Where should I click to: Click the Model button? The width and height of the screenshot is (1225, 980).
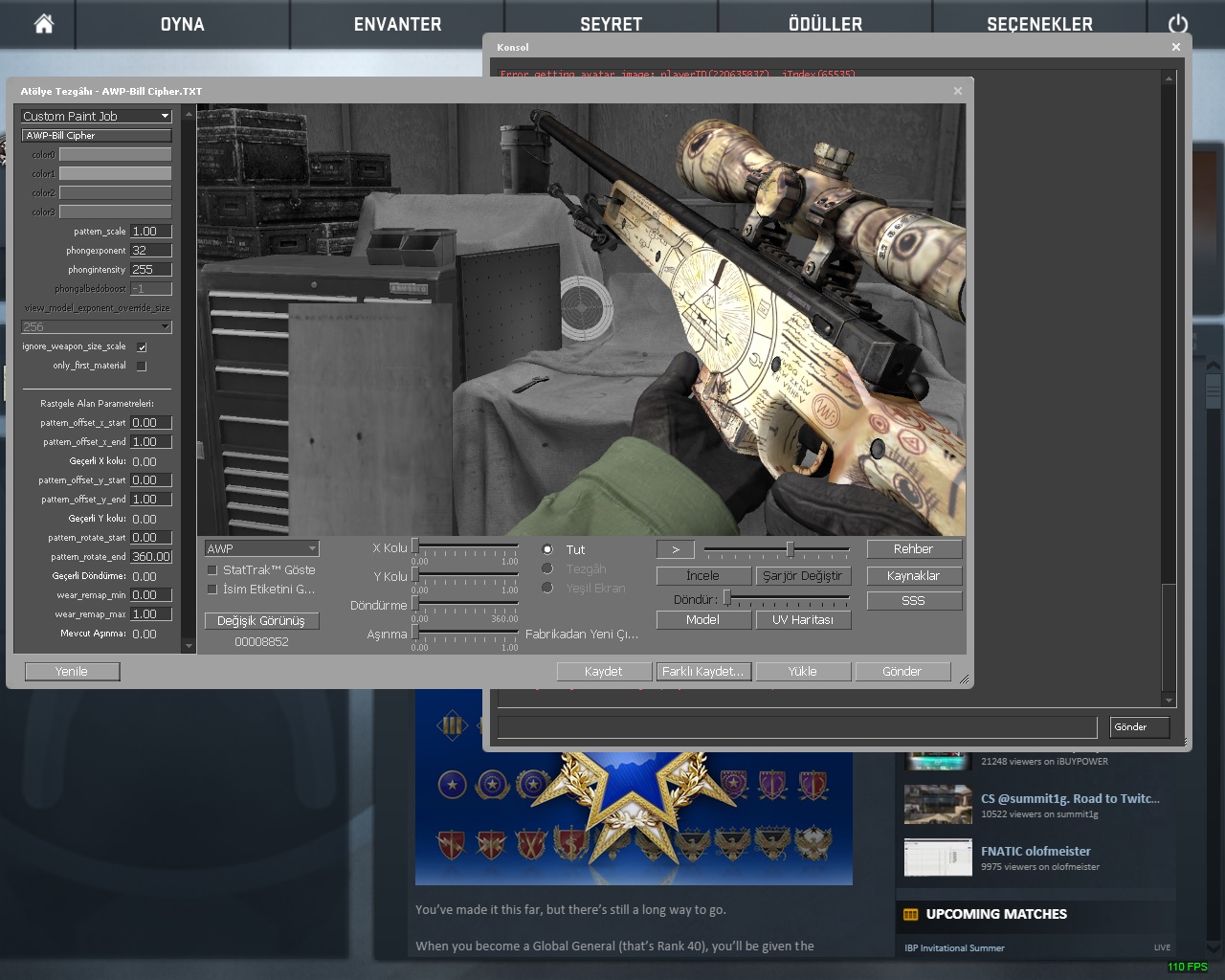(x=702, y=620)
